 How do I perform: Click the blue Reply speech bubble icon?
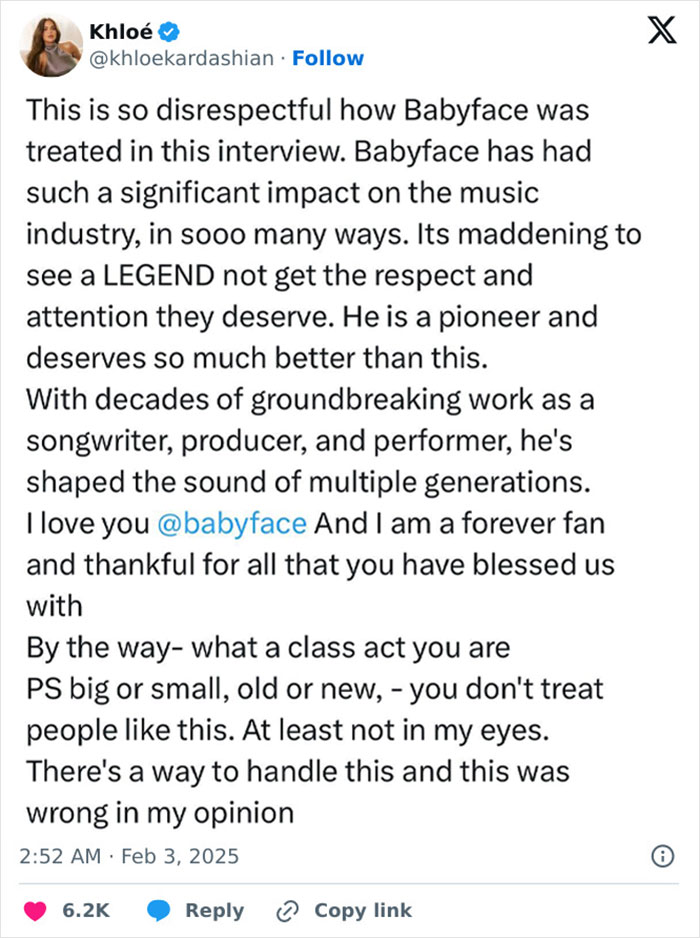[x=158, y=910]
